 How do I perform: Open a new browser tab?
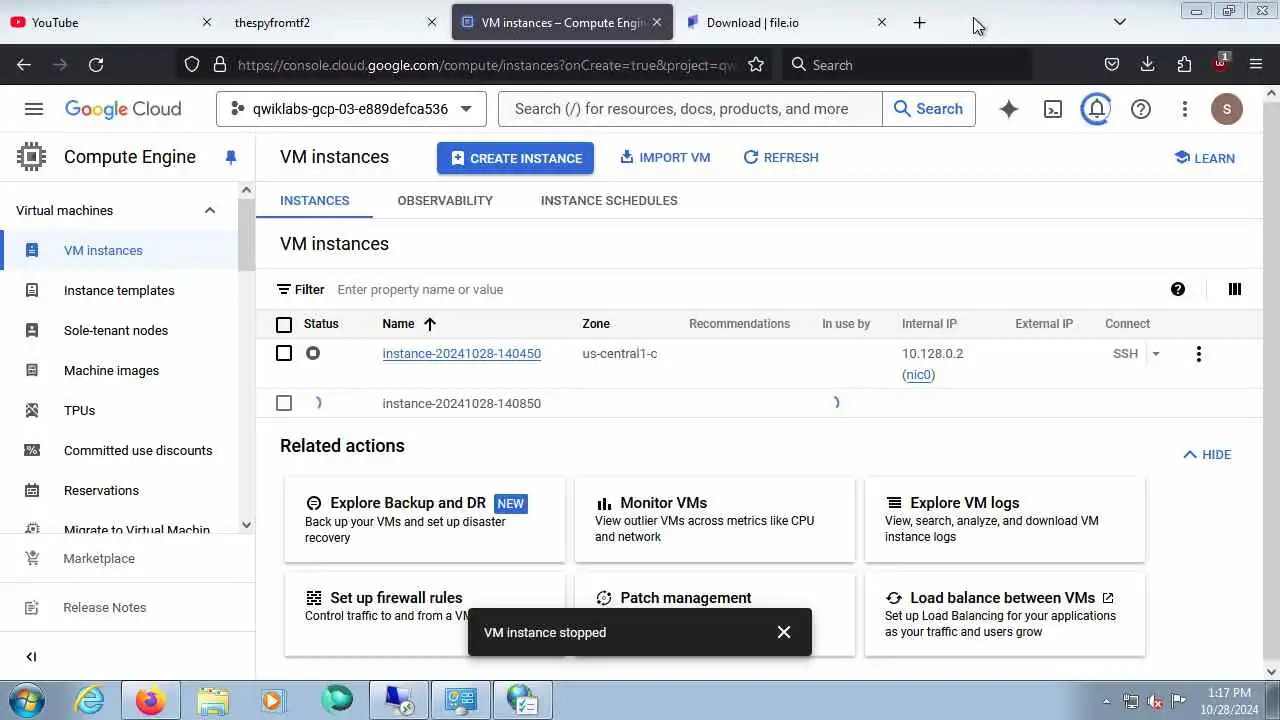click(x=920, y=22)
